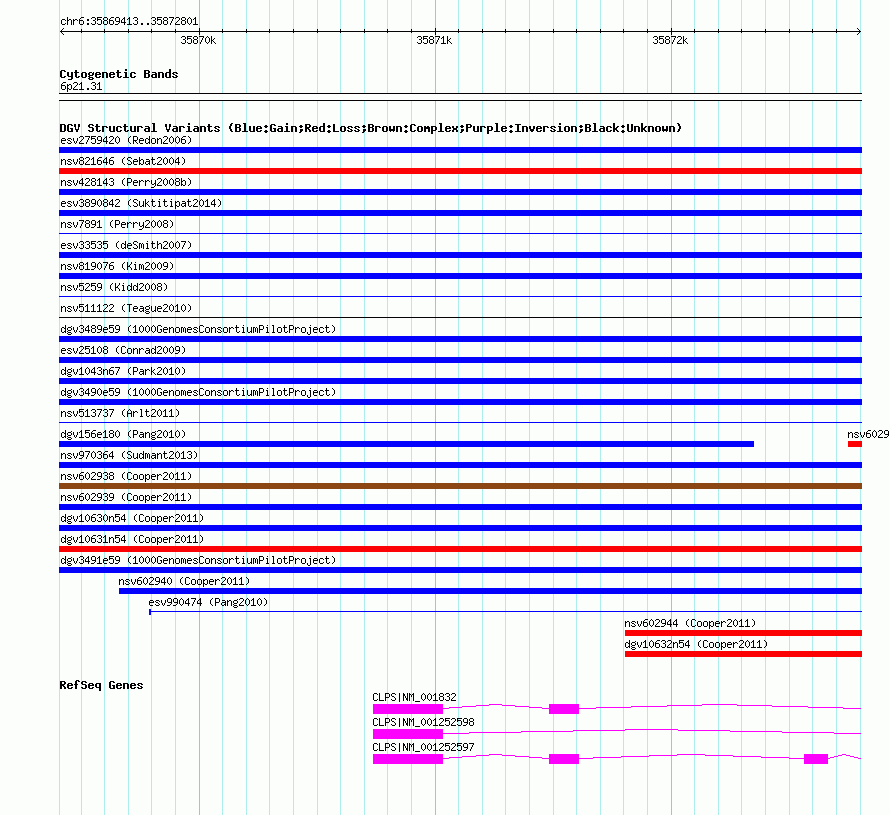Click the 35871k ruler position

[434, 40]
